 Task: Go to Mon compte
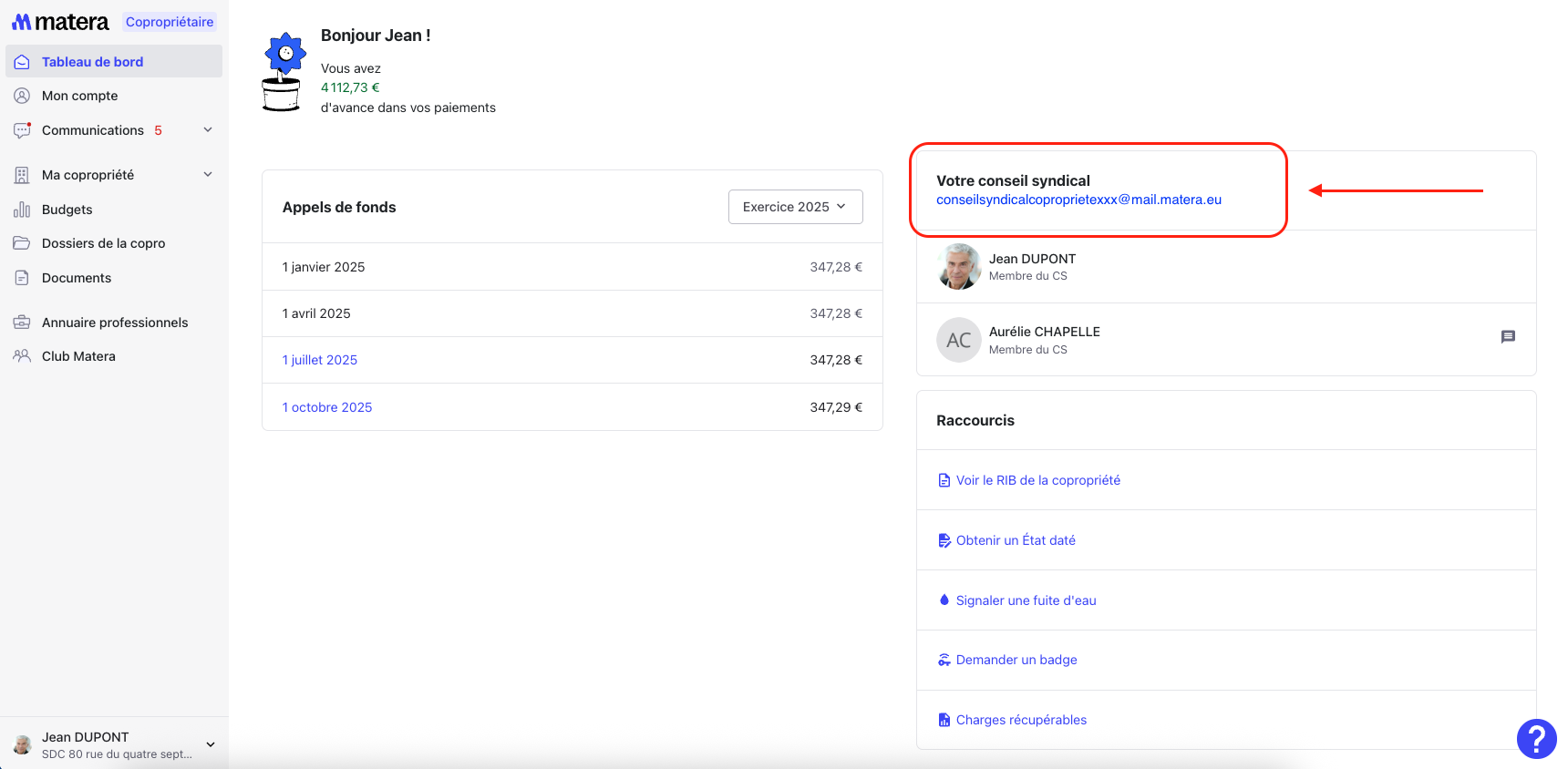(x=79, y=96)
